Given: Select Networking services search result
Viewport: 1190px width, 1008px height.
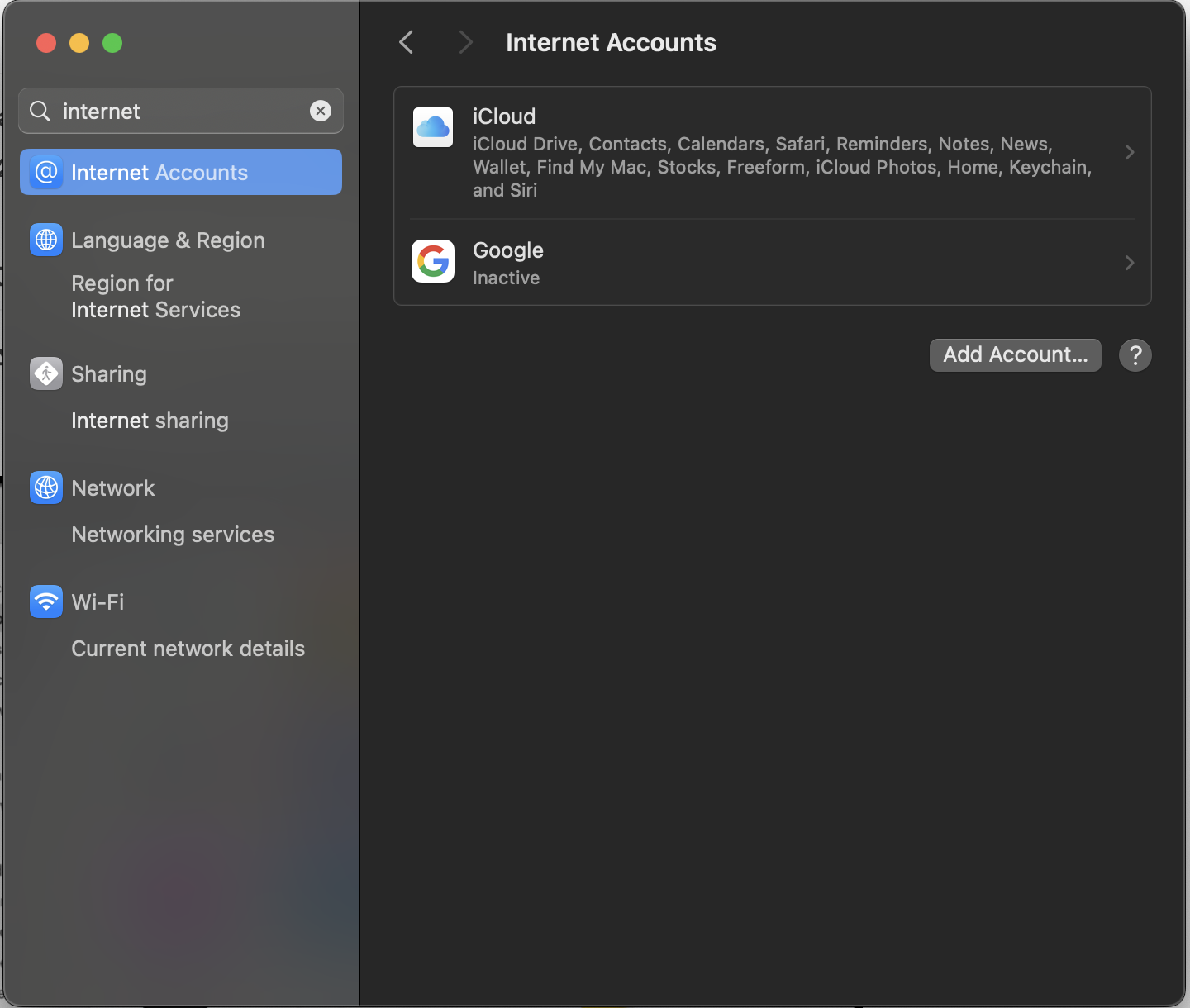Looking at the screenshot, I should click(173, 535).
